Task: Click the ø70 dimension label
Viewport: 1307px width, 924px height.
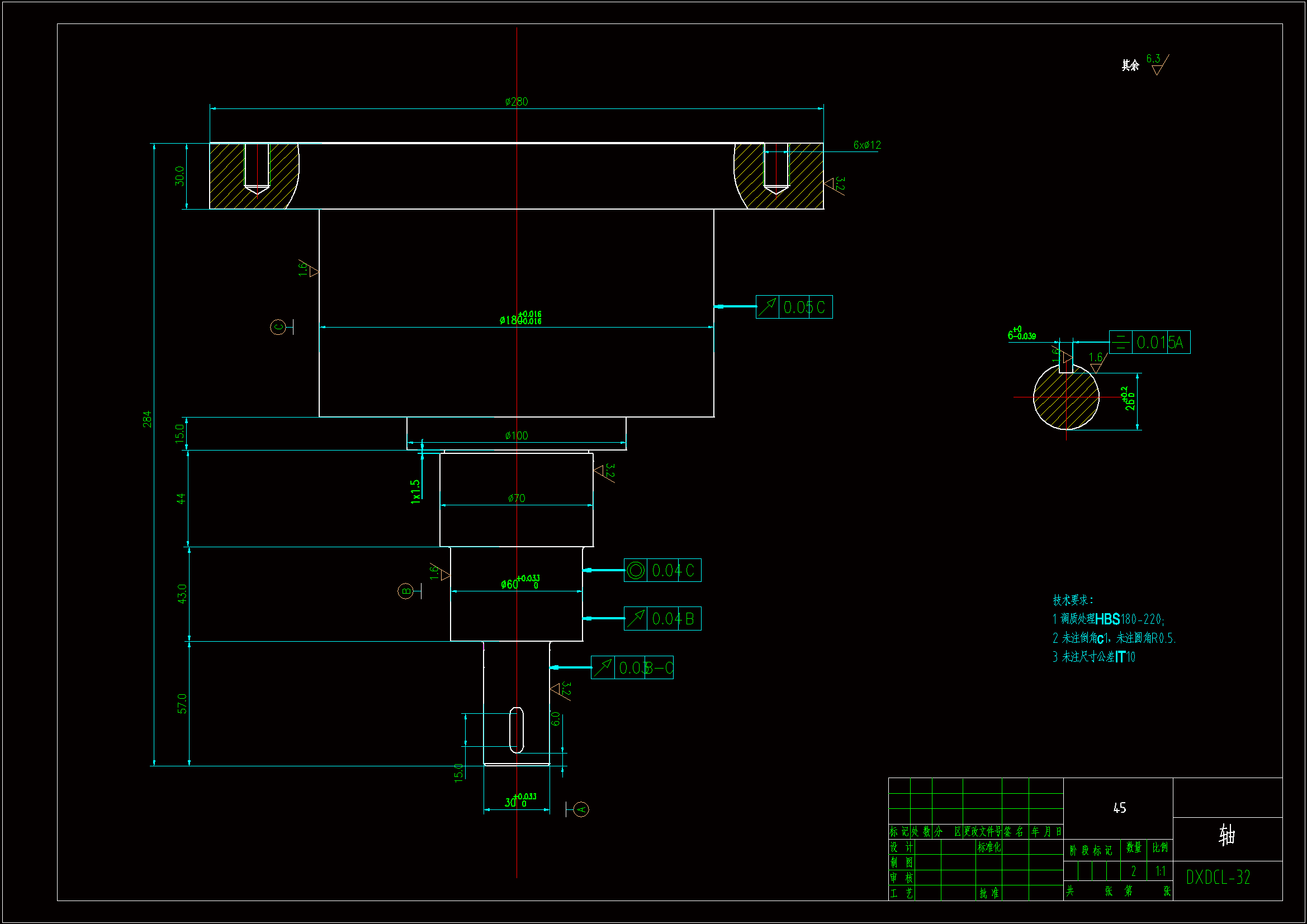Action: (517, 498)
